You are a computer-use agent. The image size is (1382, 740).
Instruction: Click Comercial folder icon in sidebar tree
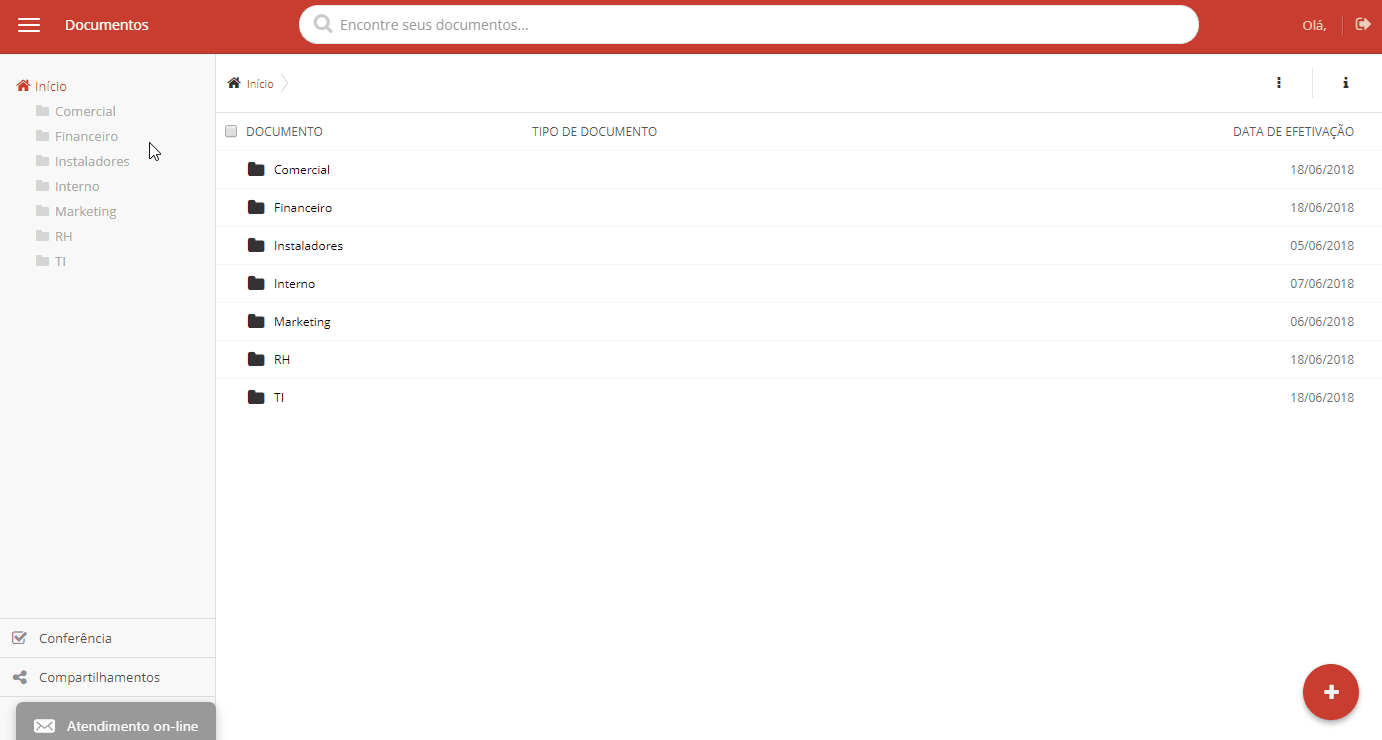click(42, 111)
